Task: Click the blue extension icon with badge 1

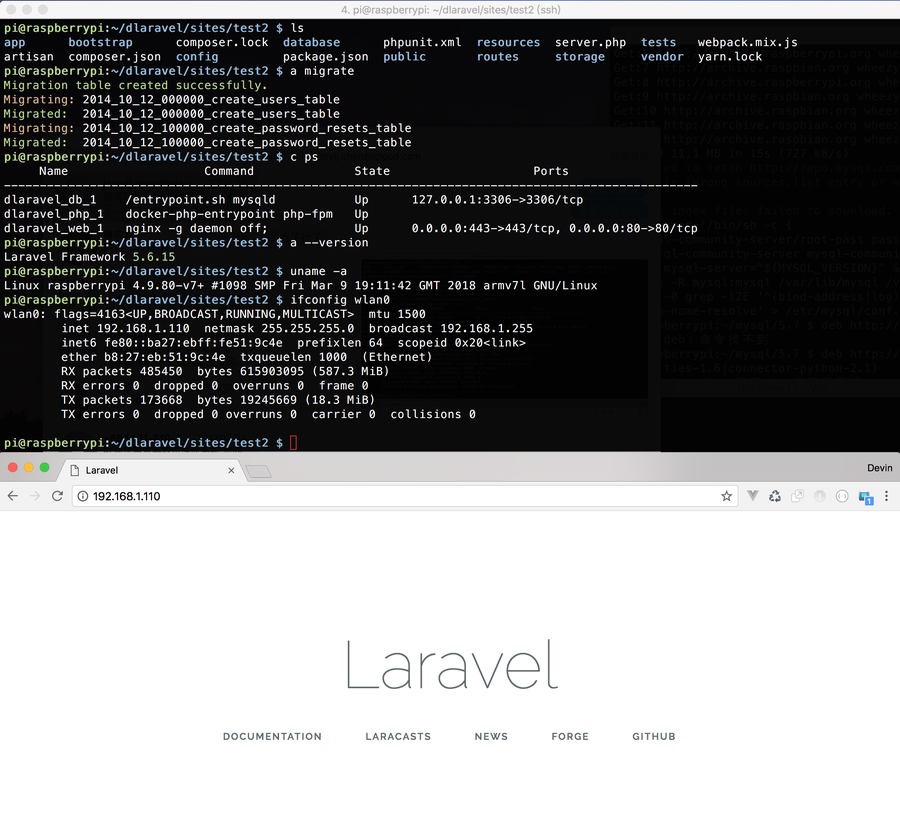Action: [866, 497]
